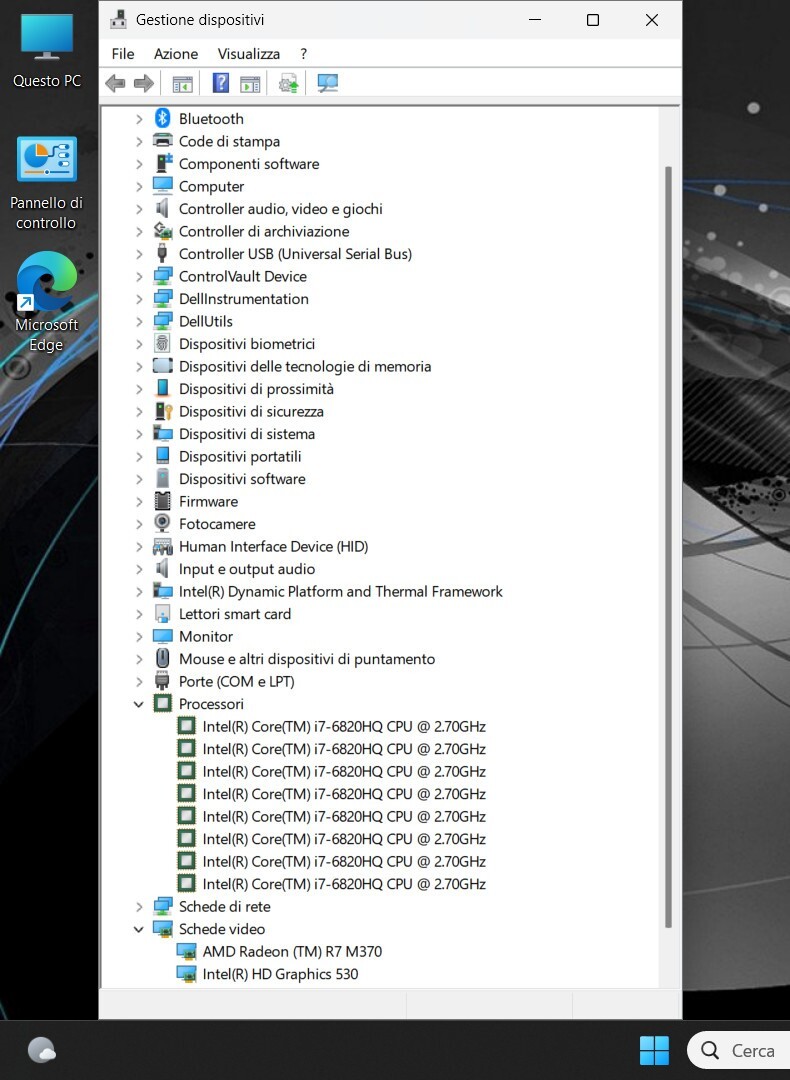Click the Back arrow toolbar icon
Screen dimensions: 790x1080
115,84
